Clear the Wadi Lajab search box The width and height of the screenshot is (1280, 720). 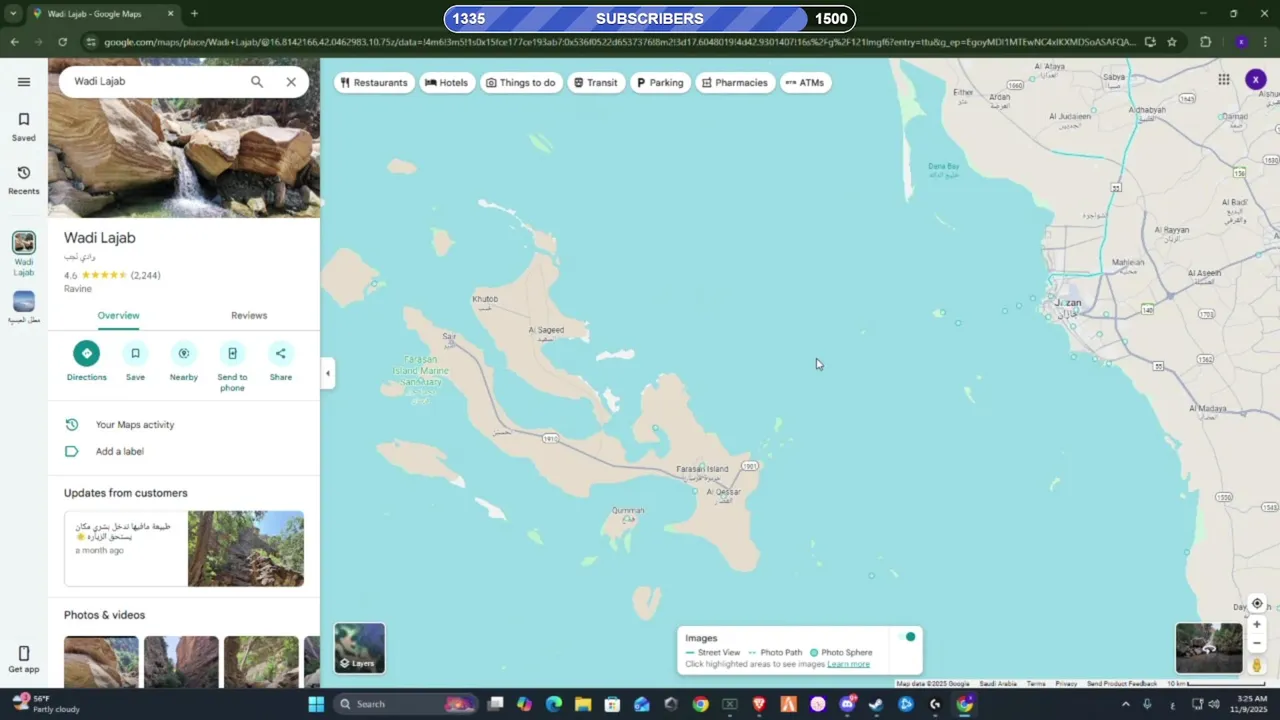[291, 82]
